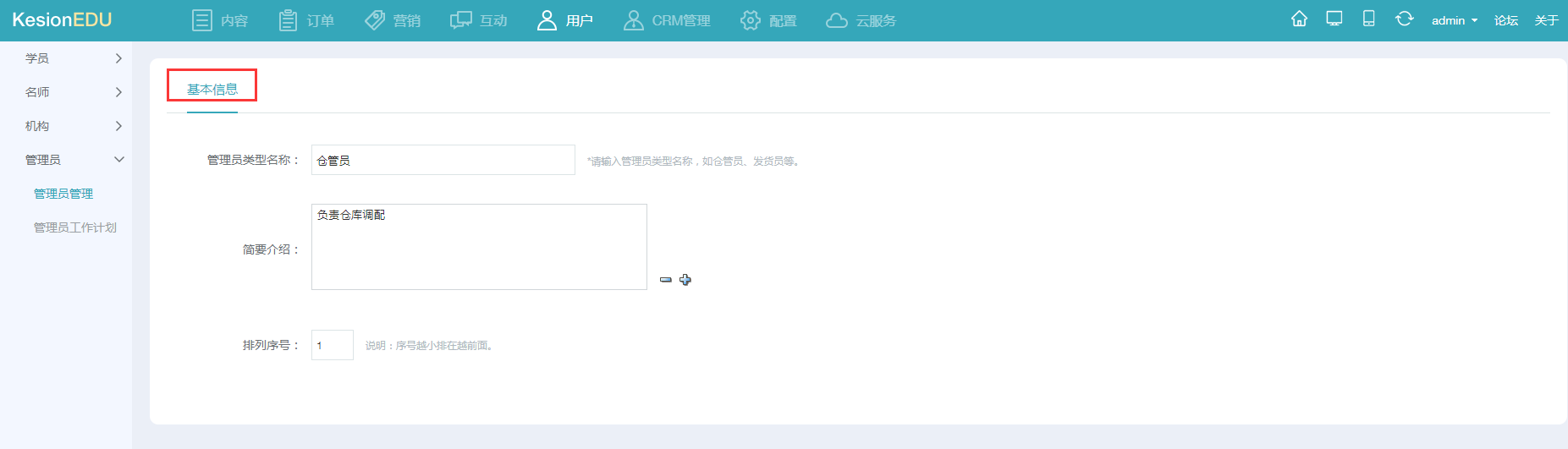Shrink the description box with minus icon
Image resolution: width=1568 pixels, height=449 pixels.
tap(665, 280)
